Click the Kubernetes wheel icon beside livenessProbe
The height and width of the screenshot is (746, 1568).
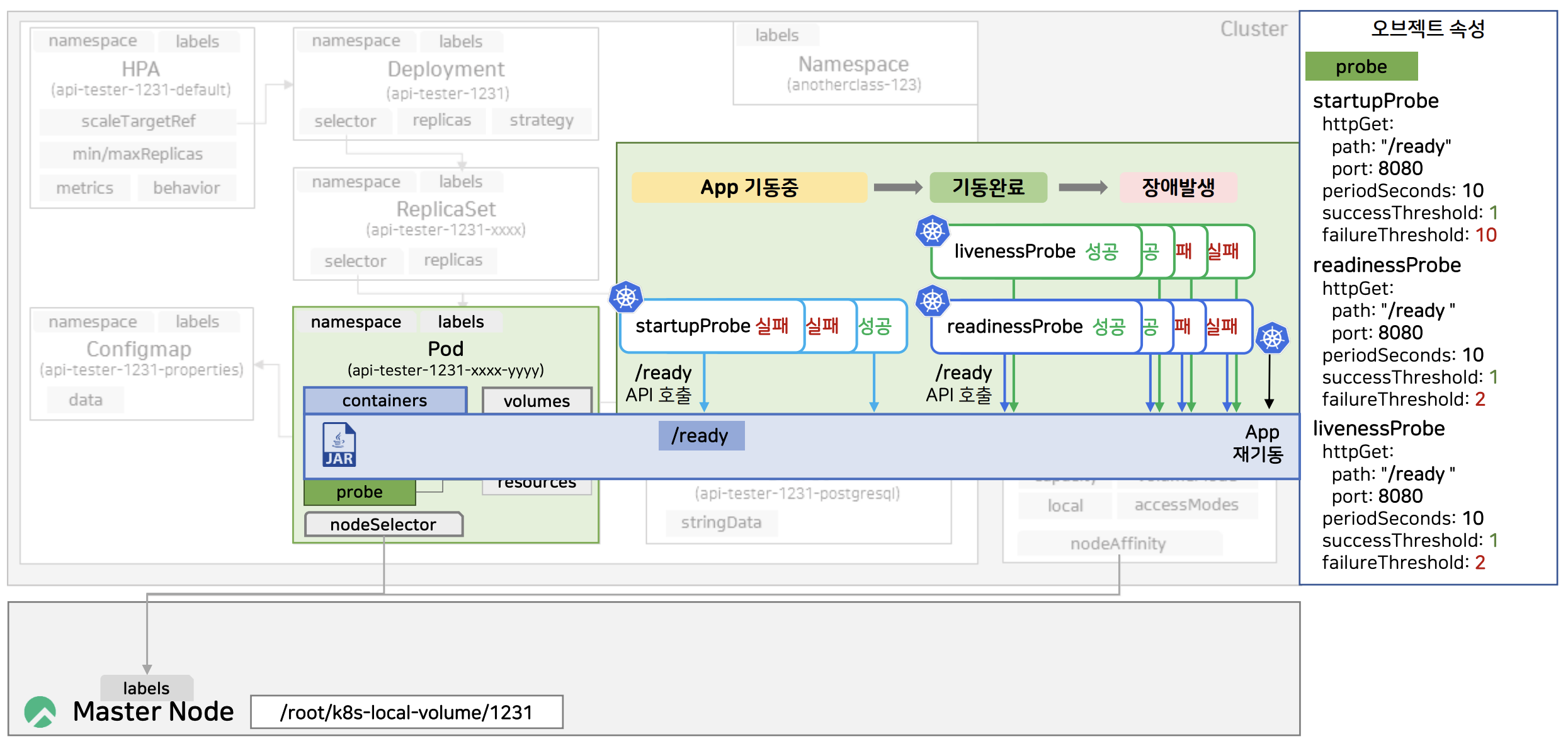[932, 231]
